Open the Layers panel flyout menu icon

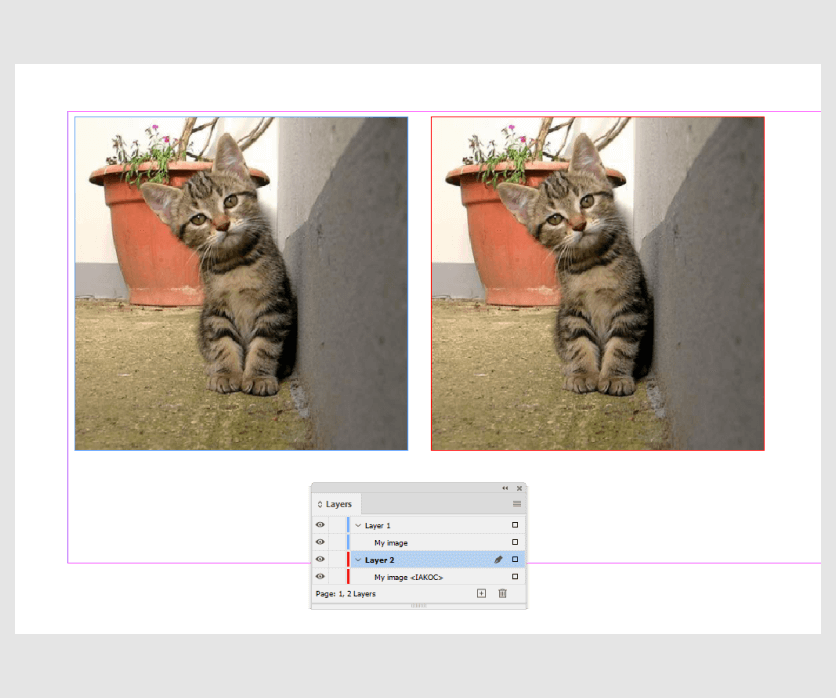pos(516,503)
